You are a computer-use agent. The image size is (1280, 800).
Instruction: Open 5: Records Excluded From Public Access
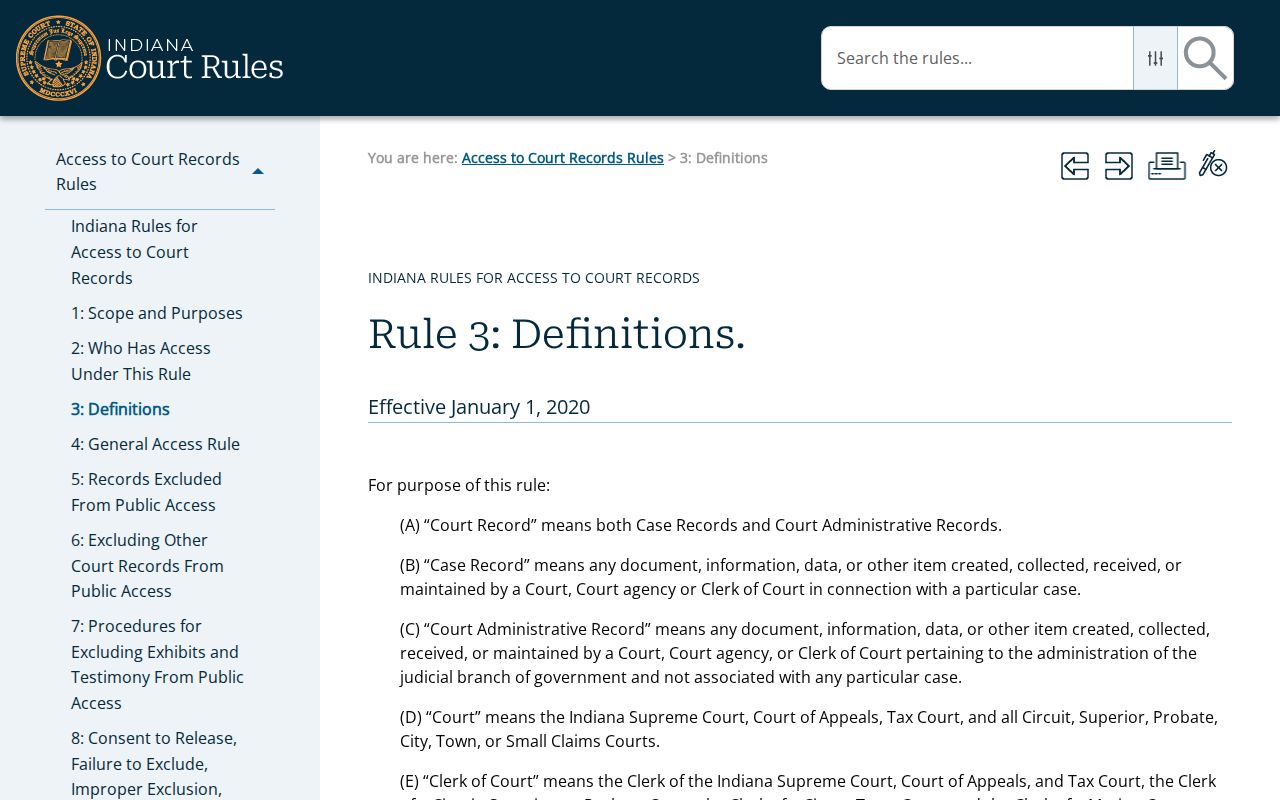pyautogui.click(x=146, y=492)
